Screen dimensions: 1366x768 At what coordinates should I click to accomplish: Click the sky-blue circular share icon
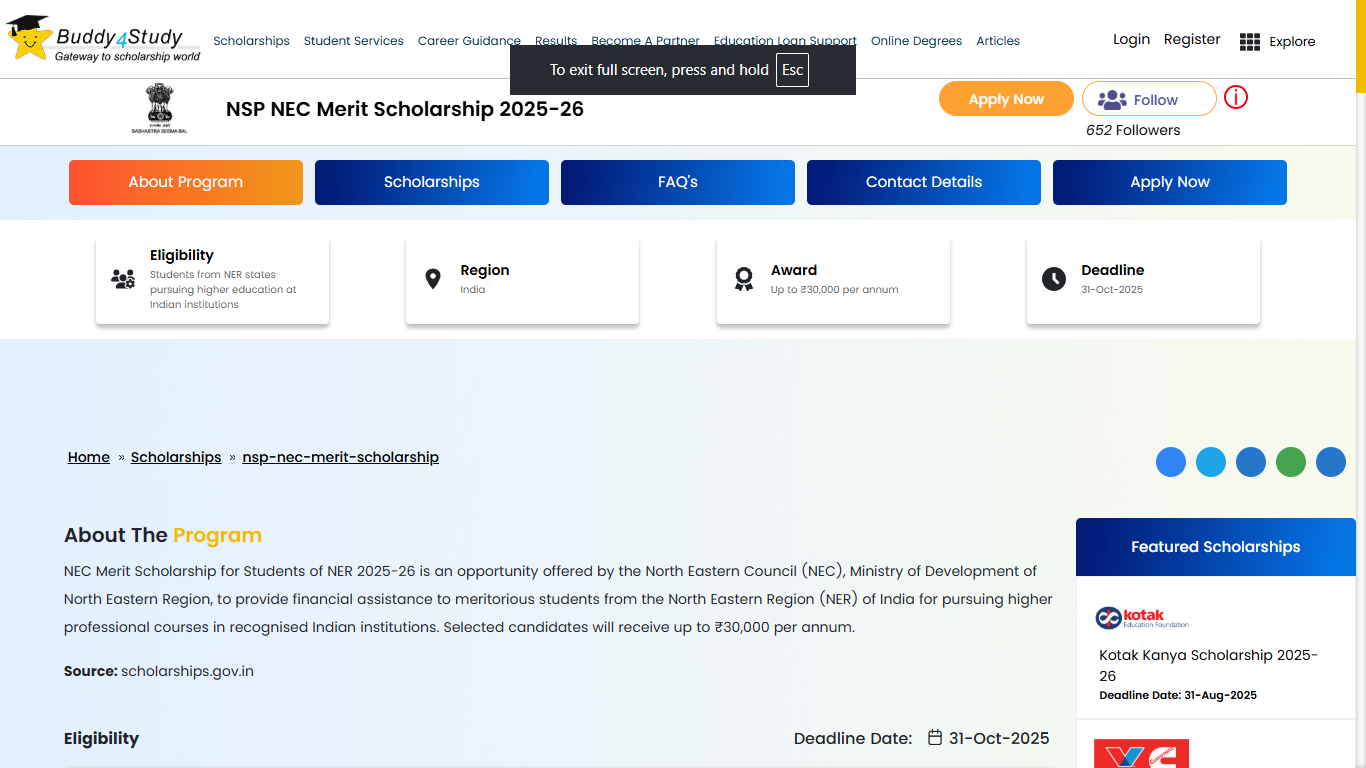point(1211,462)
